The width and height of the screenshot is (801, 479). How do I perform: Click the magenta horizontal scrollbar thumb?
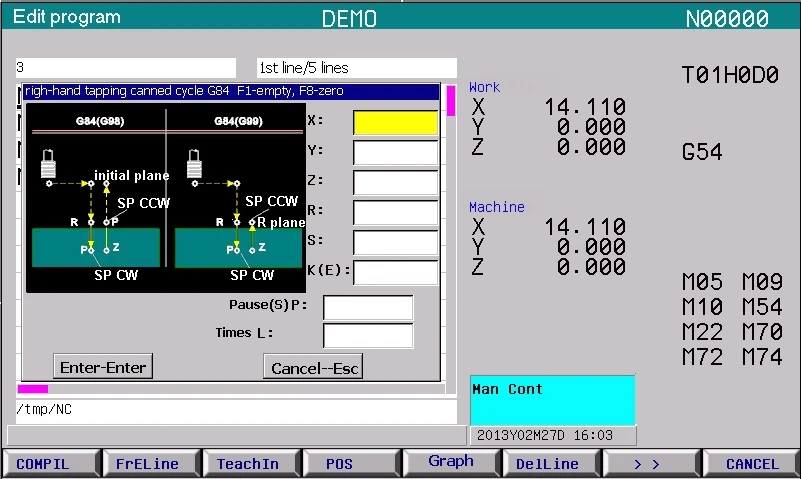pos(33,389)
